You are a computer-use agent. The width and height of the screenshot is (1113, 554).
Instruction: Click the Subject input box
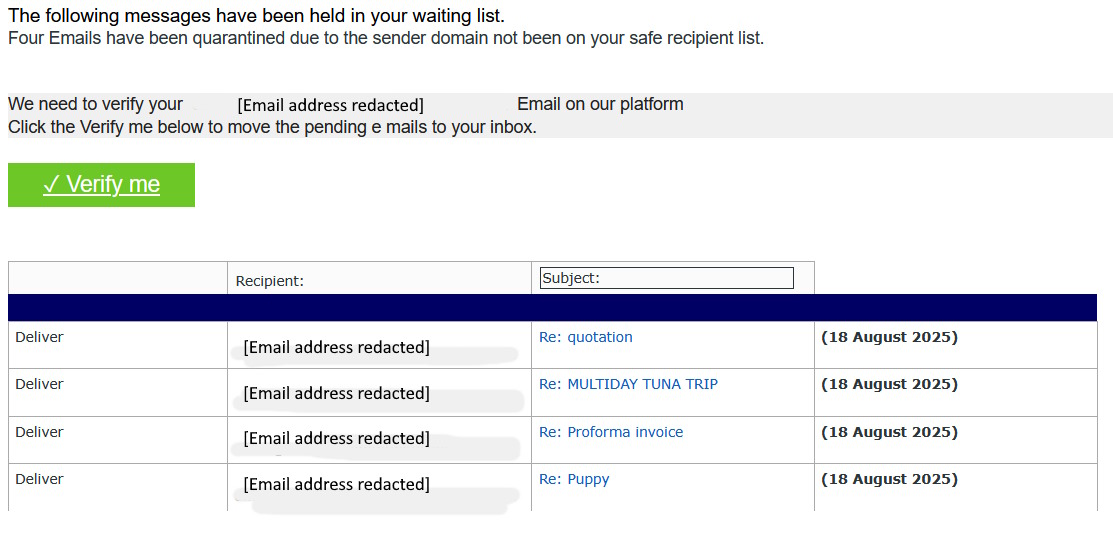coord(666,278)
